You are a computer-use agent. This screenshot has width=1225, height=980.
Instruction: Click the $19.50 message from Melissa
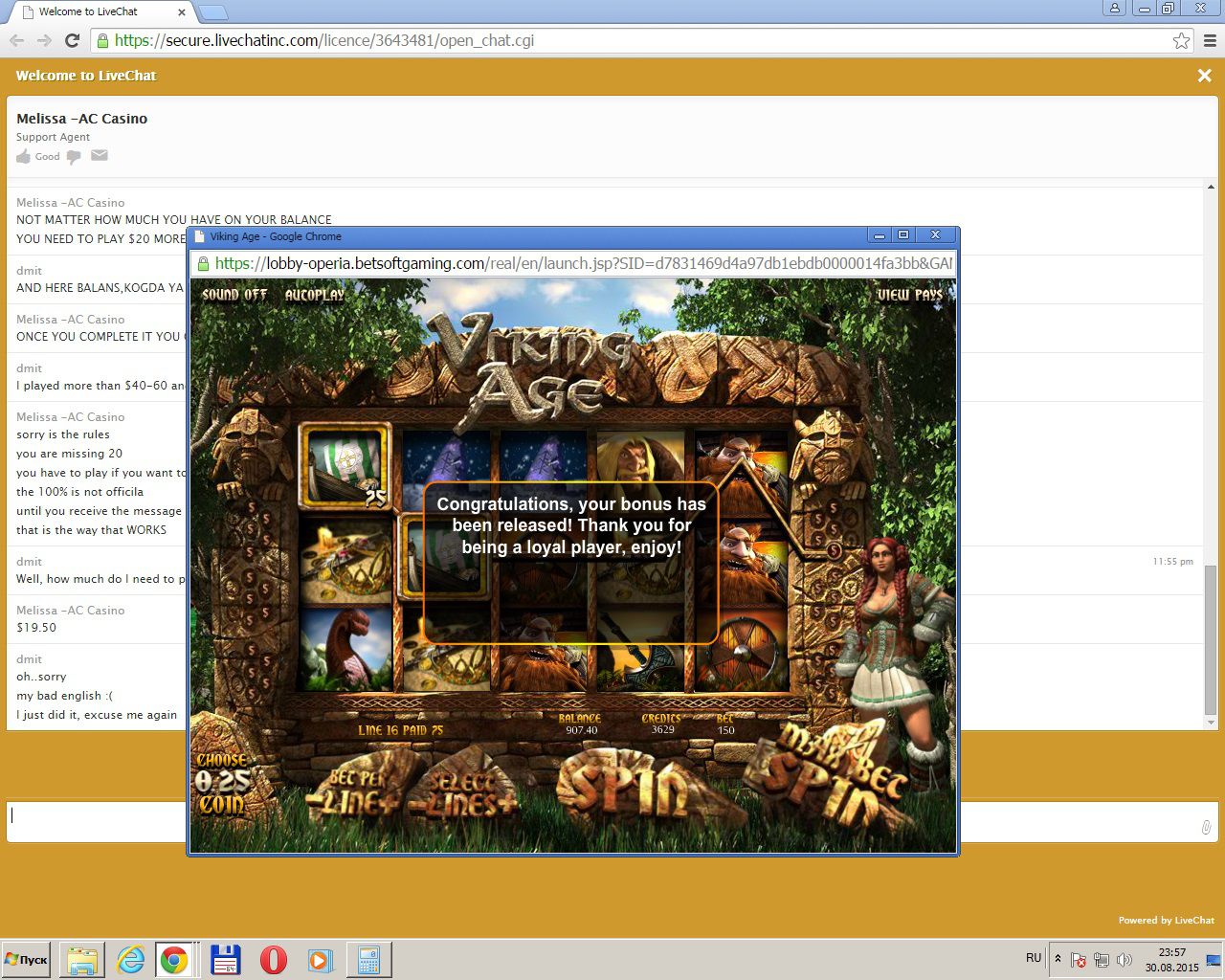coord(36,628)
